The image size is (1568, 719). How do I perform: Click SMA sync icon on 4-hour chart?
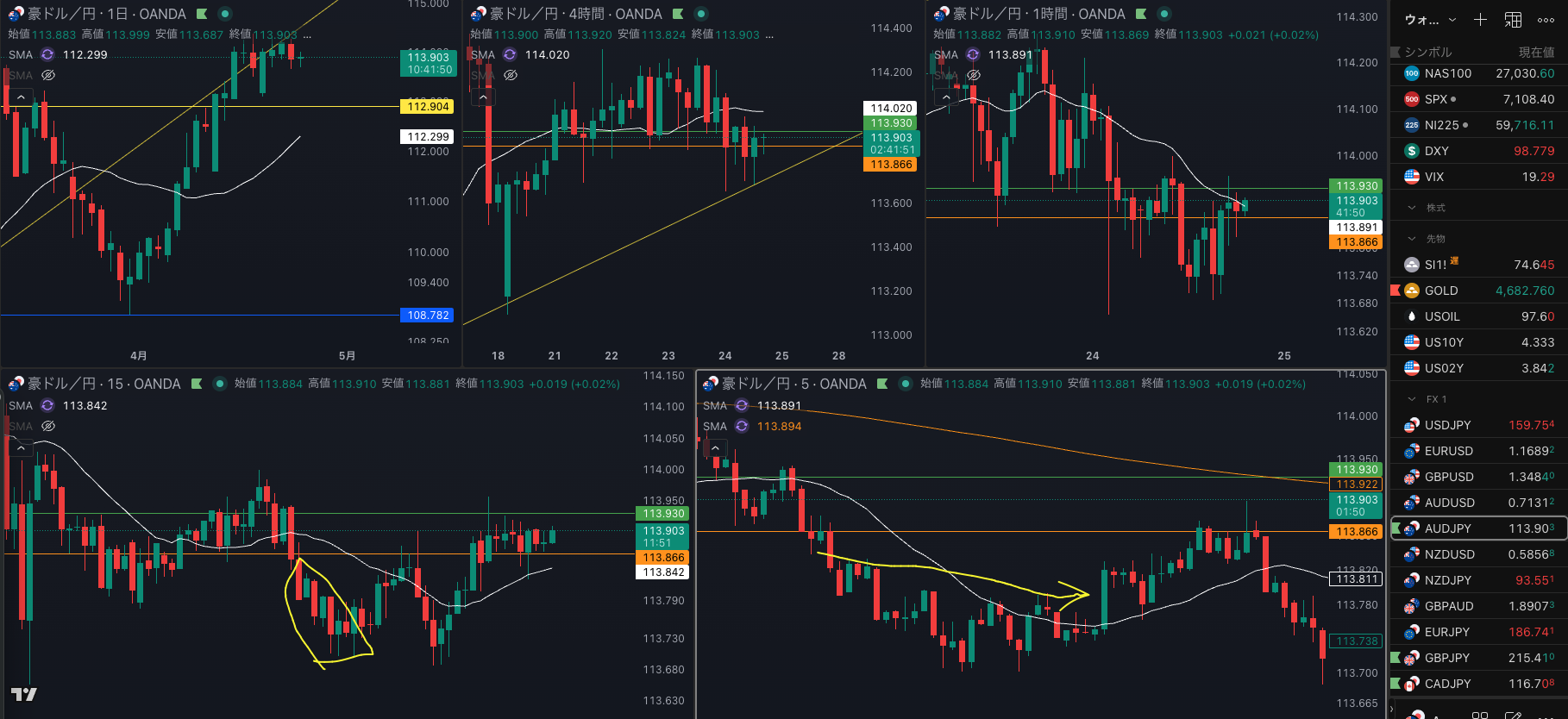click(x=510, y=54)
